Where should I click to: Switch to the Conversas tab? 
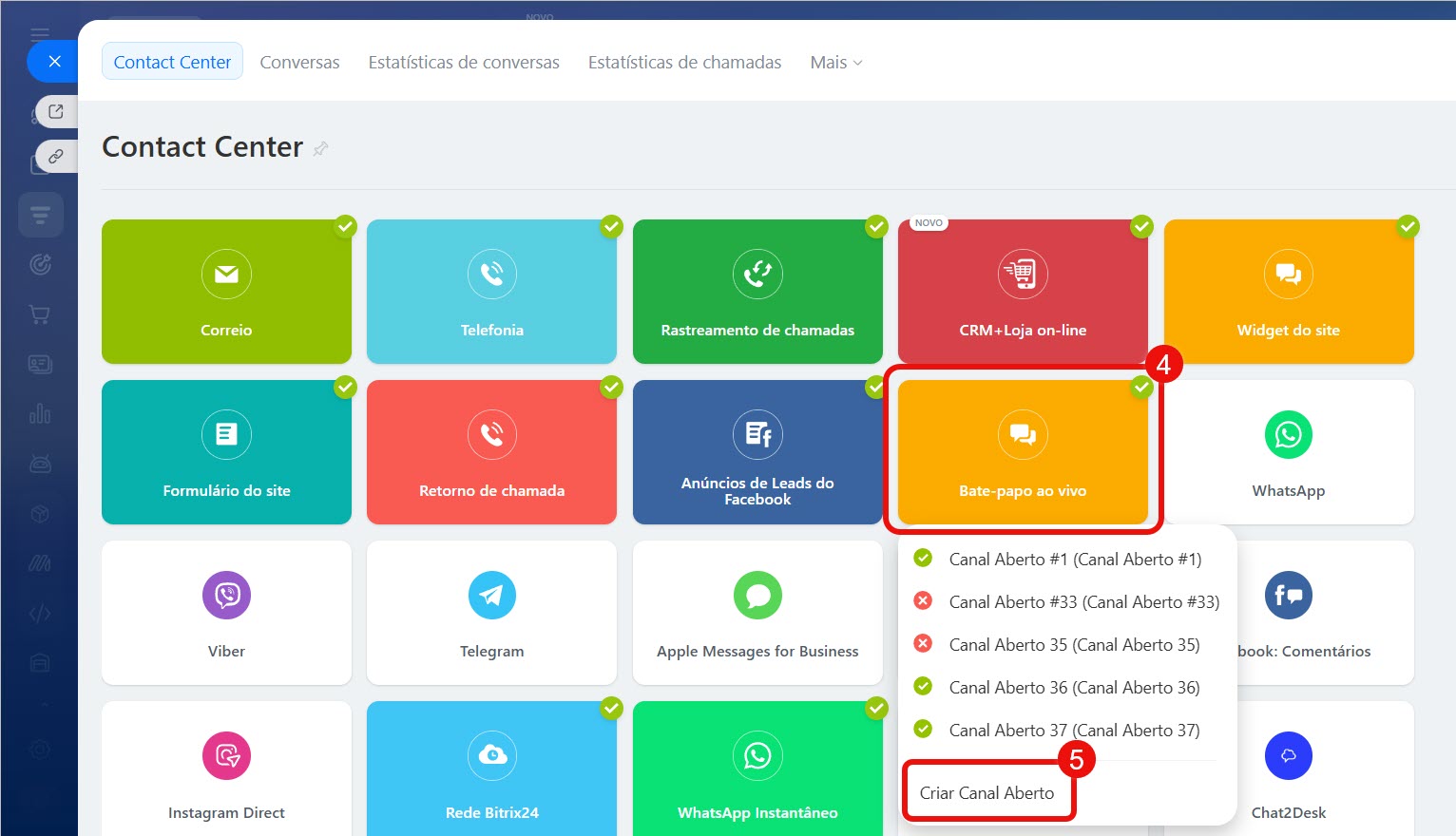tap(299, 63)
